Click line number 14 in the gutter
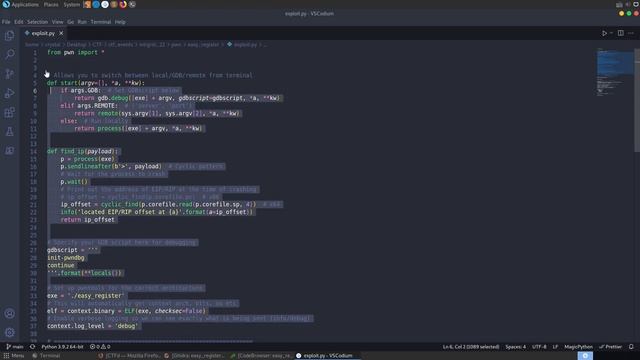This screenshot has width=640, height=360. [33, 151]
